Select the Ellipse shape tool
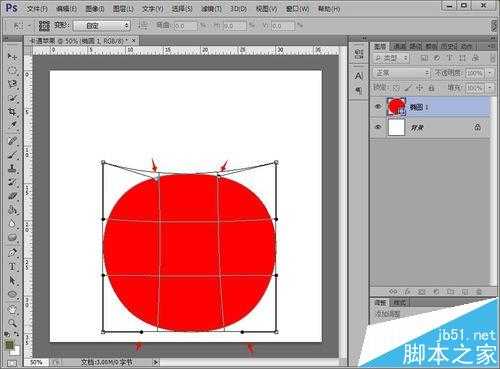Image resolution: width=500 pixels, height=369 pixels. click(x=12, y=294)
